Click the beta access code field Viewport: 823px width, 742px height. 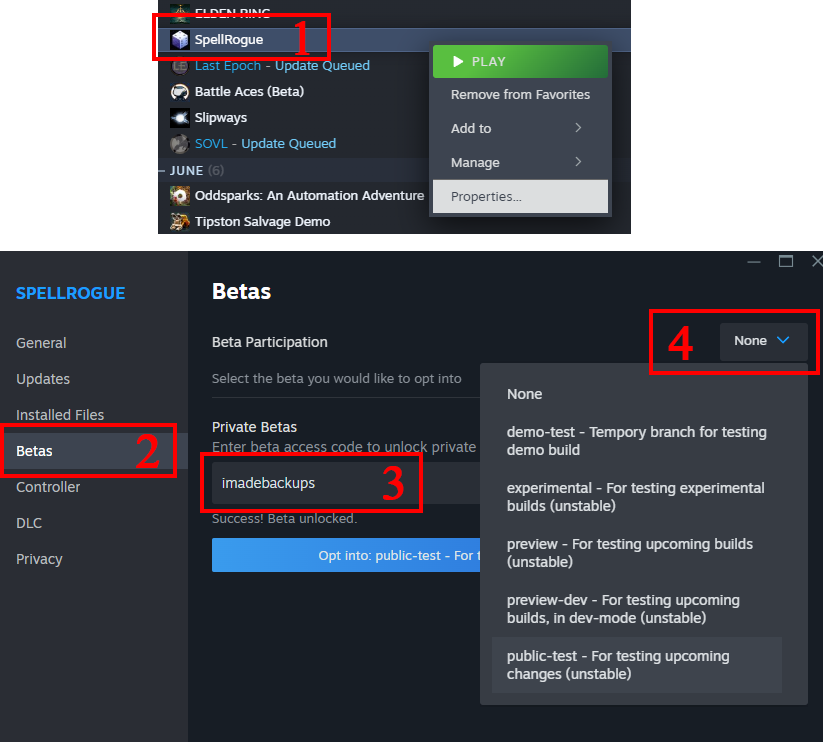tap(346, 483)
